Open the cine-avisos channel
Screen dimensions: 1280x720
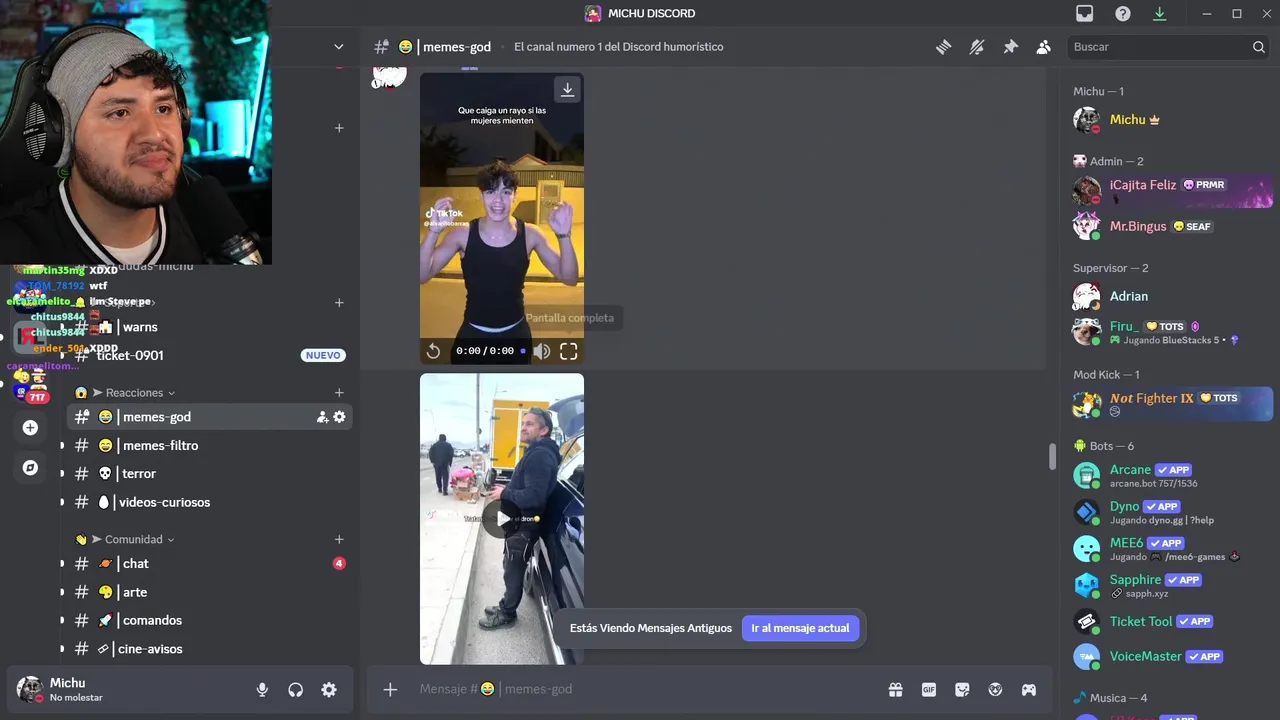point(209,648)
